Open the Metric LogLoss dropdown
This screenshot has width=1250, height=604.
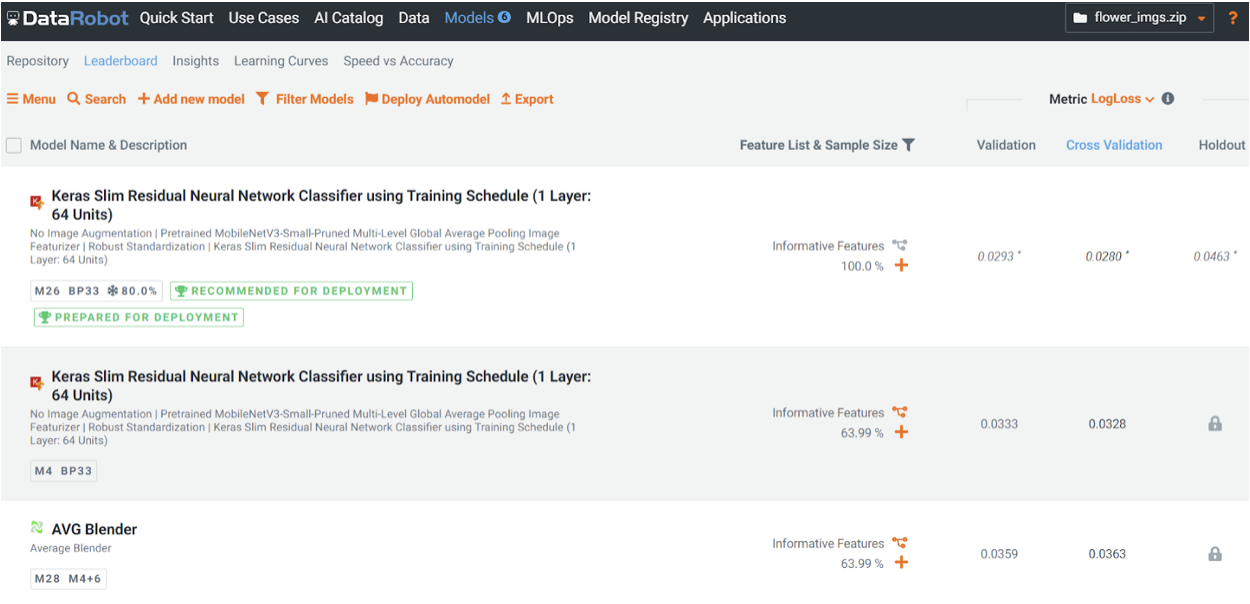coord(1122,99)
